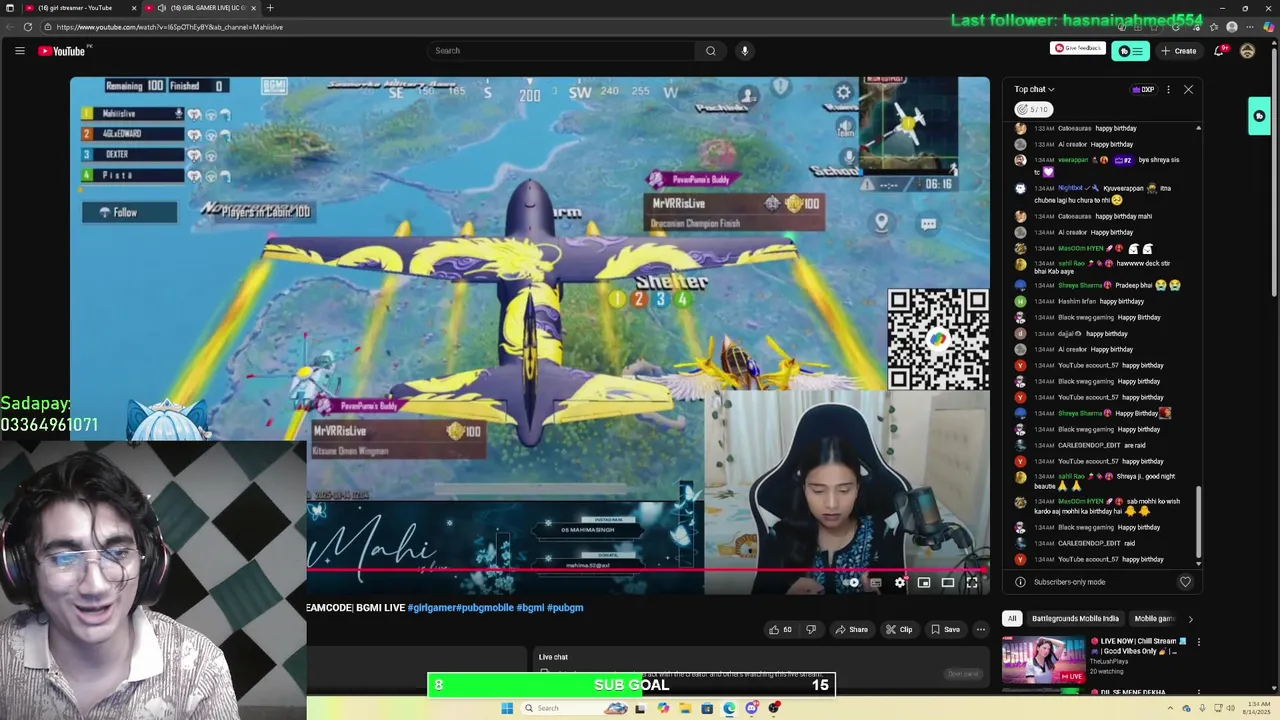Open Microsoft Edge from the taskbar
The width and height of the screenshot is (1280, 720).
click(x=729, y=708)
